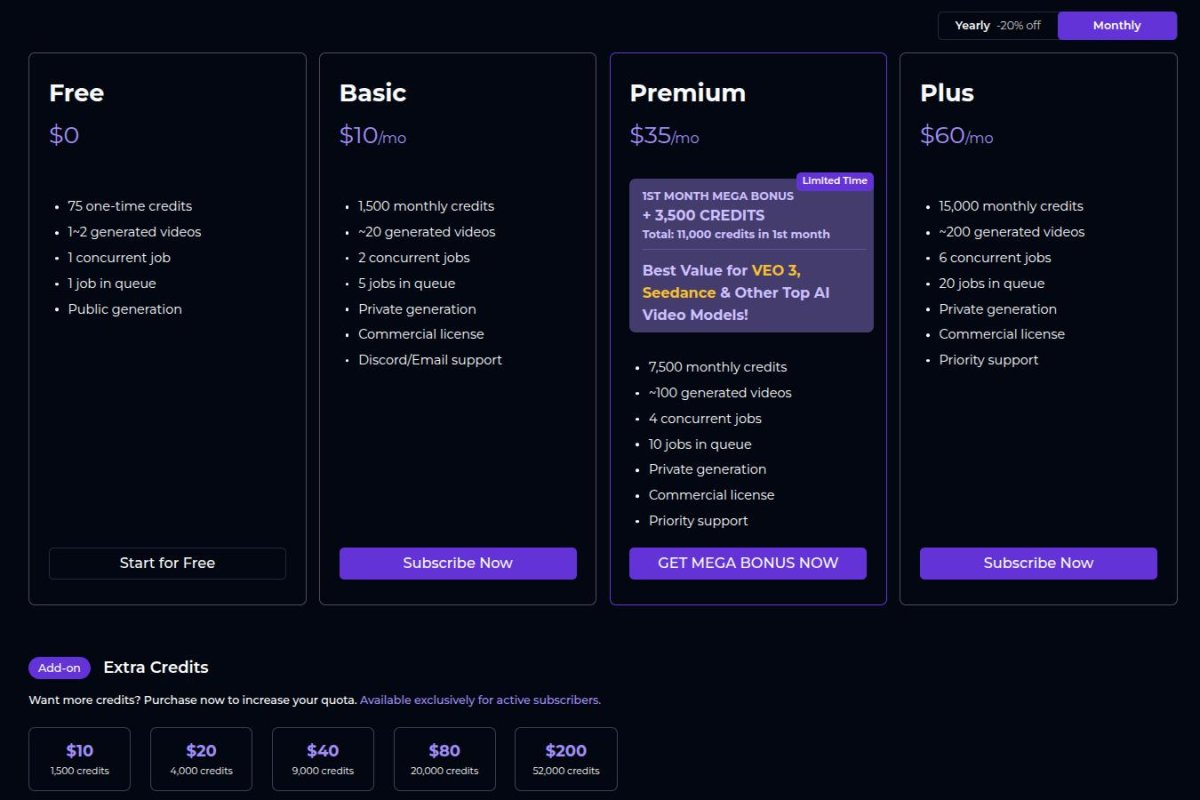1200x800 pixels.
Task: Click the Start for Free button
Action: coord(167,563)
